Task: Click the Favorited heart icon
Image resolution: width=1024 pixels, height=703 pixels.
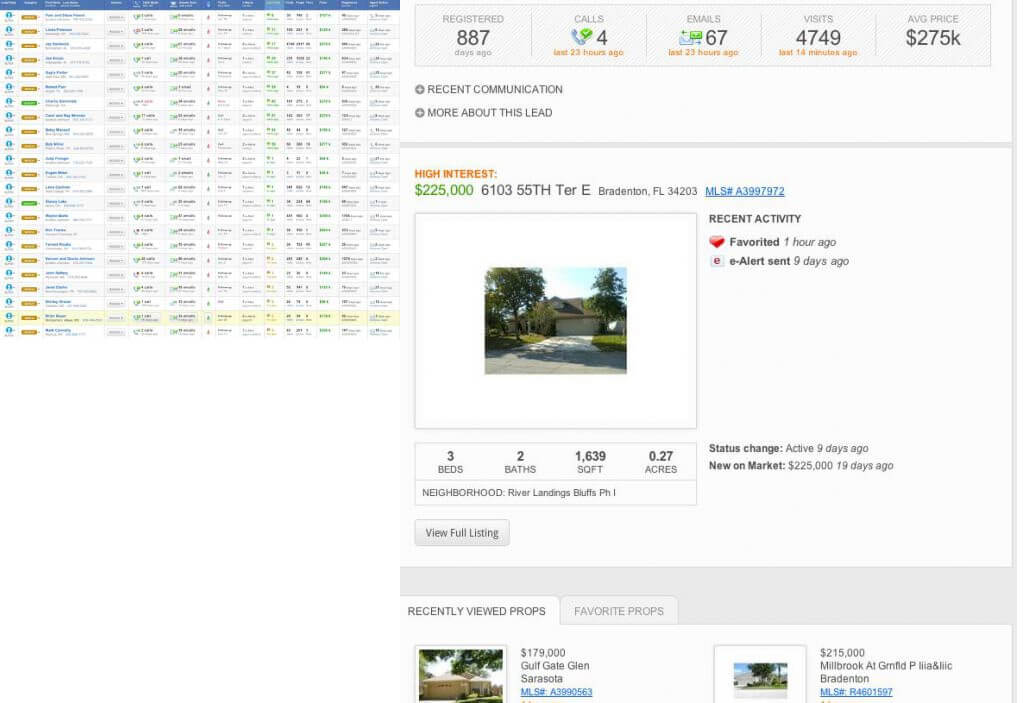Action: (716, 242)
